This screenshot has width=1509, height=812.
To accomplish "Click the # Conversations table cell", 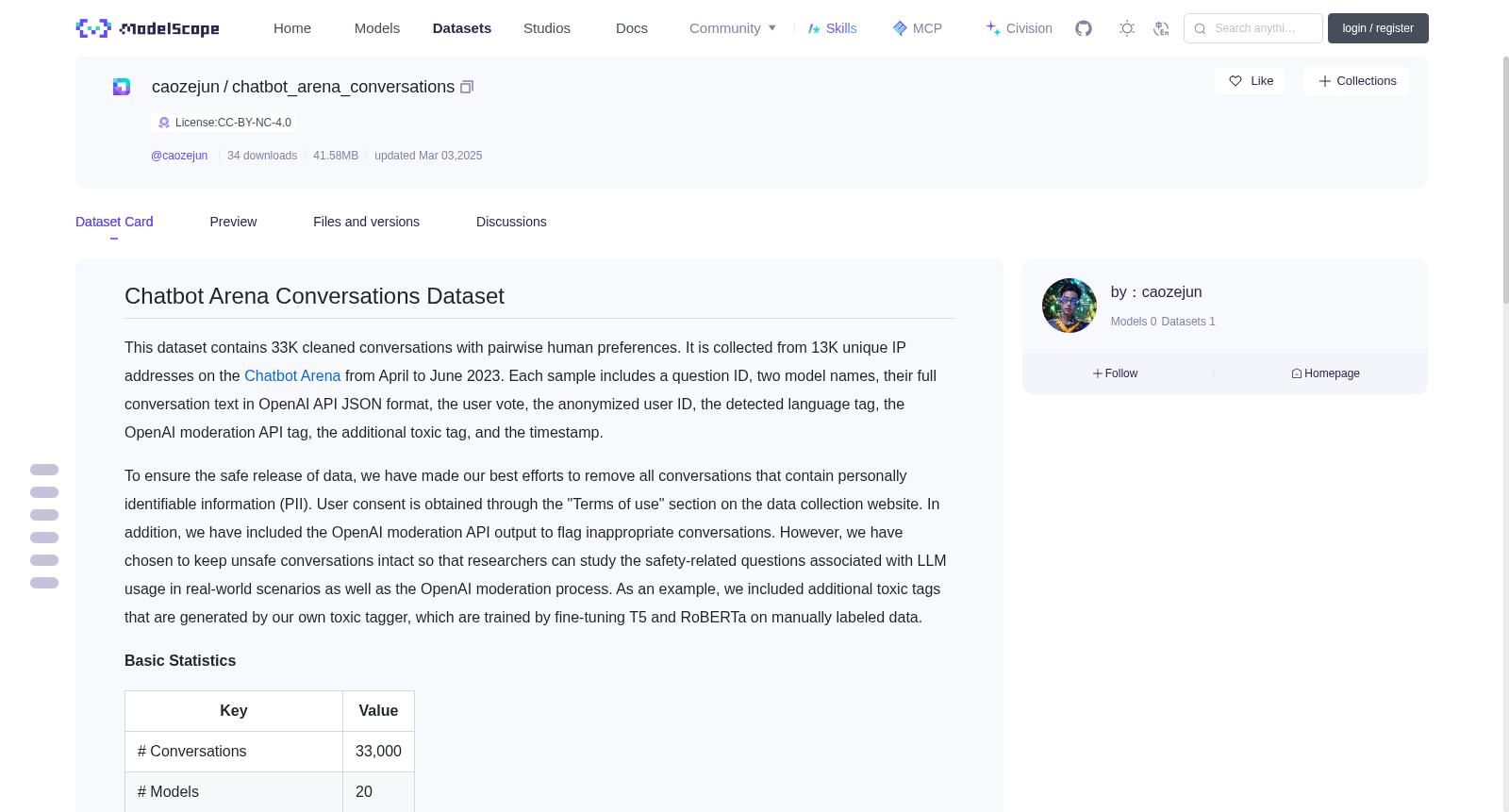I will [234, 752].
